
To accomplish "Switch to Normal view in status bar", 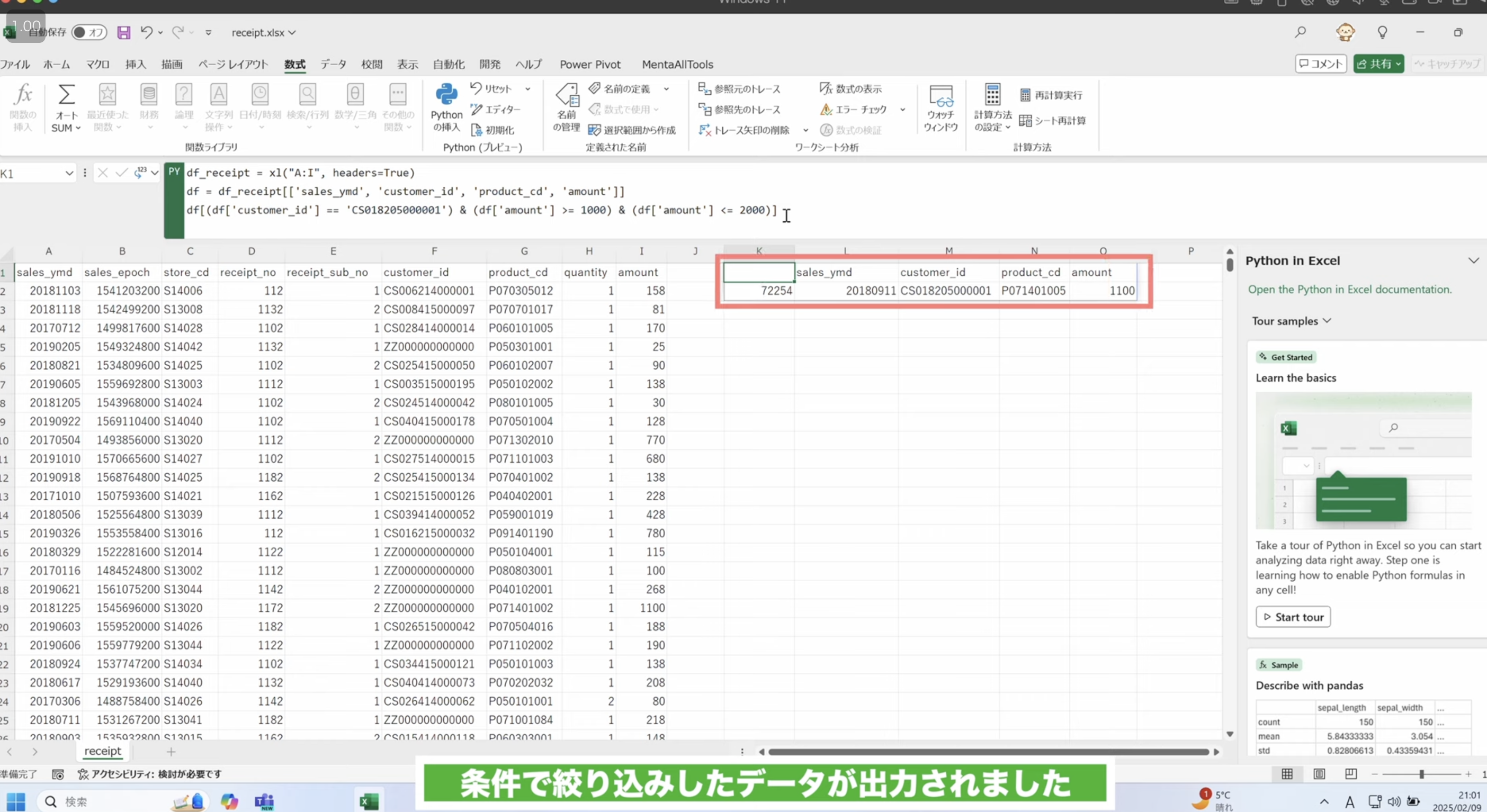I will [1287, 774].
